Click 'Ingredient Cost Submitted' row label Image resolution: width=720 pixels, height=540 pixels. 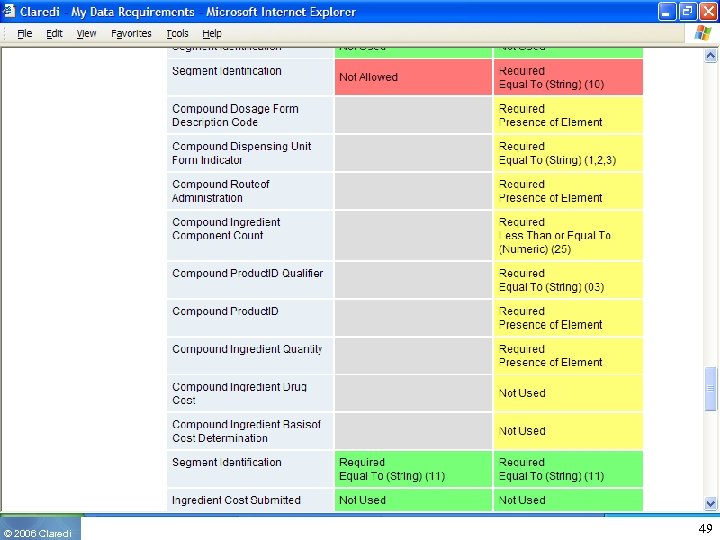[x=236, y=500]
